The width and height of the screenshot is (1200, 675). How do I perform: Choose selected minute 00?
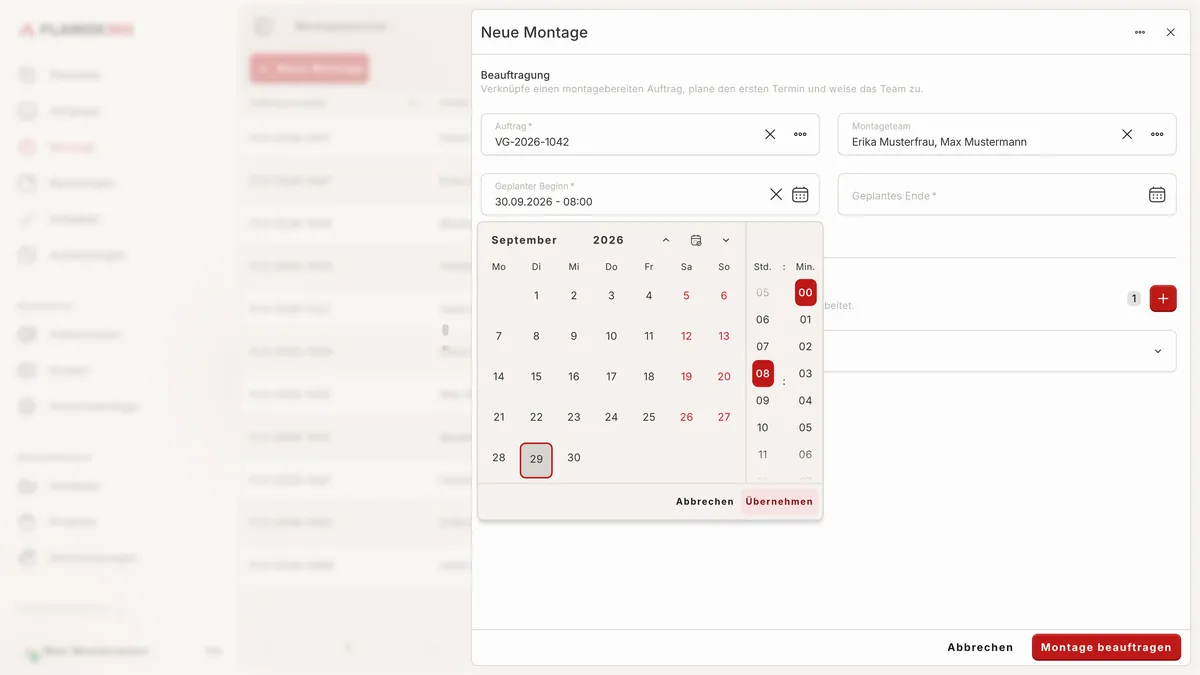tap(806, 292)
